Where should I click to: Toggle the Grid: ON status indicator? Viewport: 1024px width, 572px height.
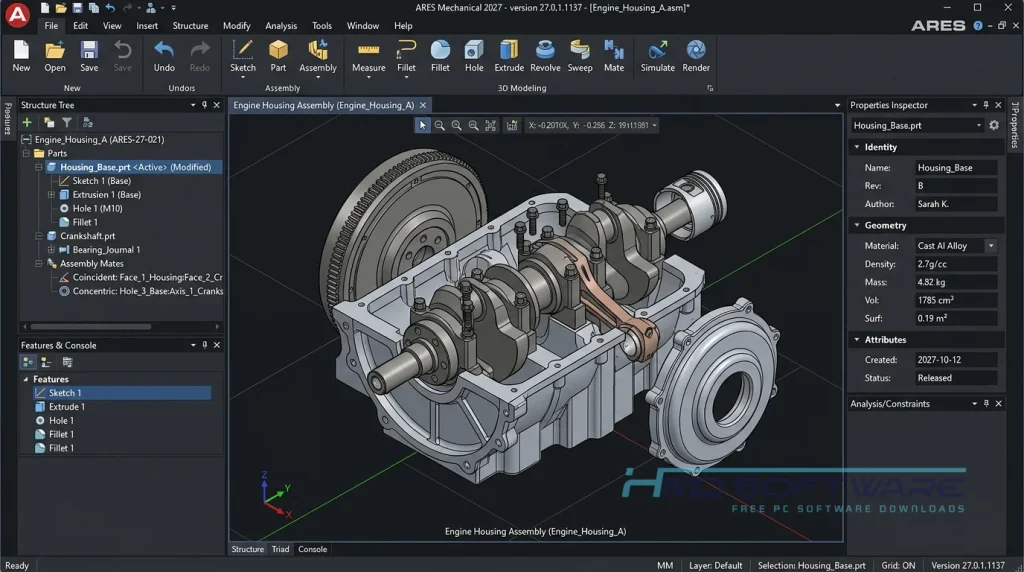tap(898, 565)
